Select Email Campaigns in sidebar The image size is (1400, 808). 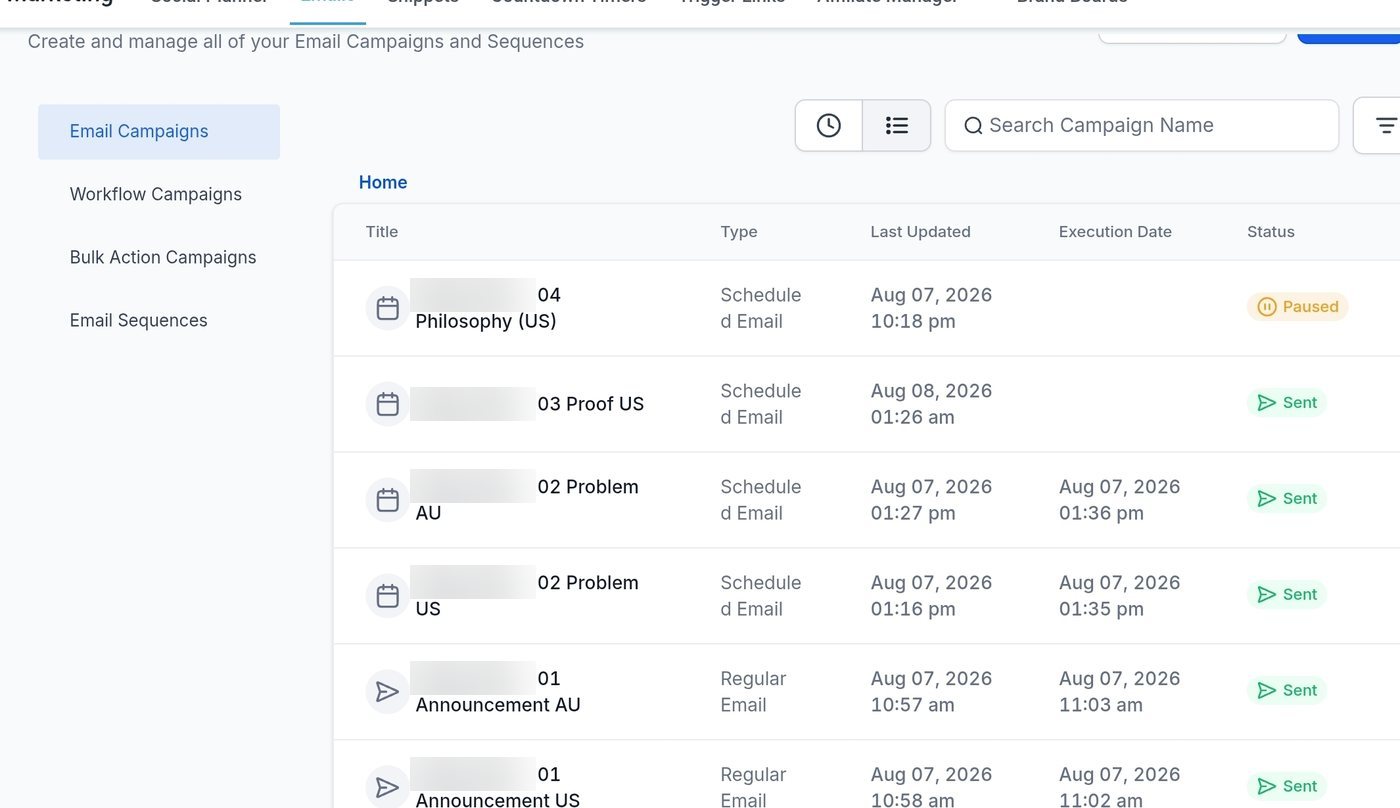coord(159,132)
